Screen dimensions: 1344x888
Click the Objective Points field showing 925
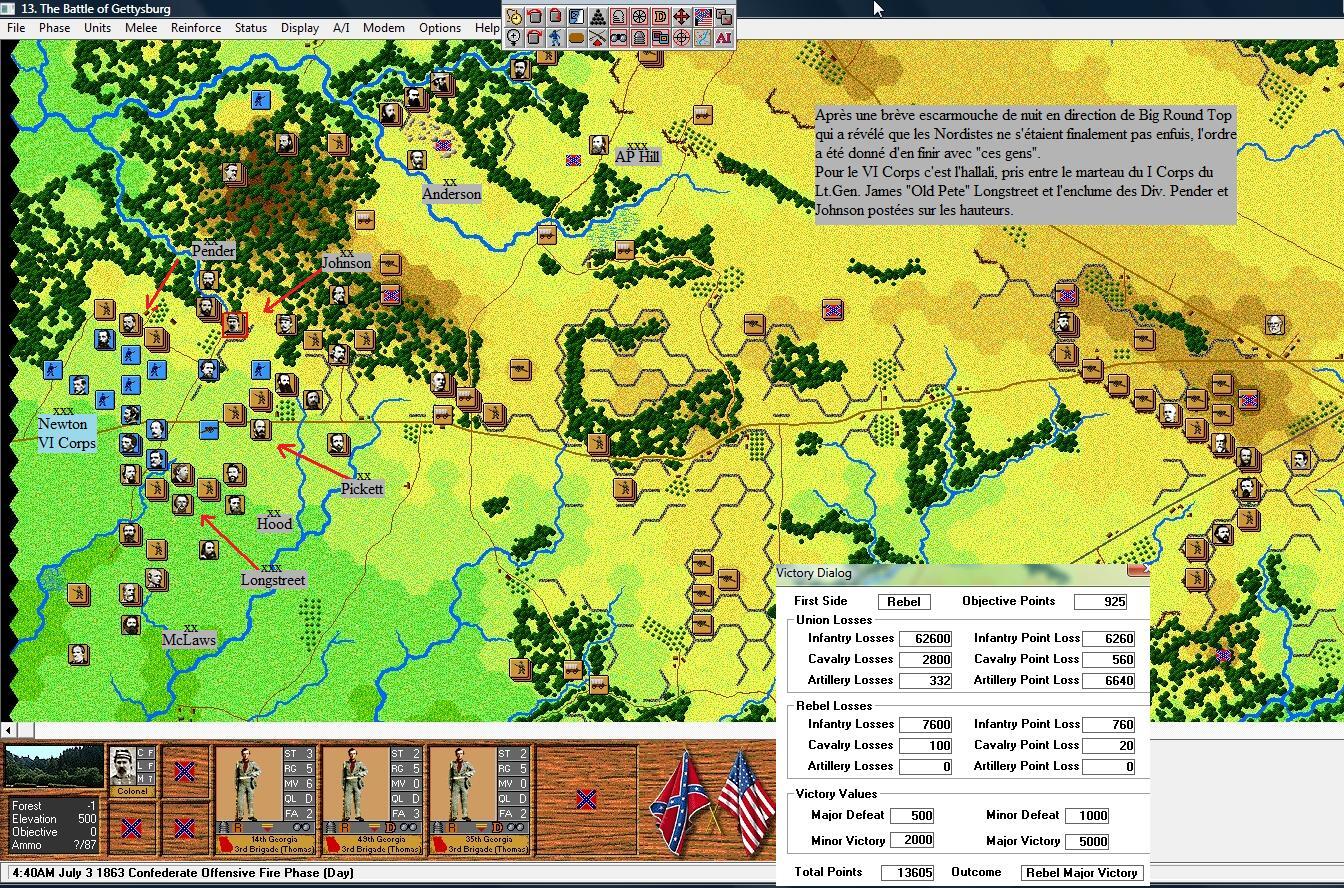tap(1101, 602)
